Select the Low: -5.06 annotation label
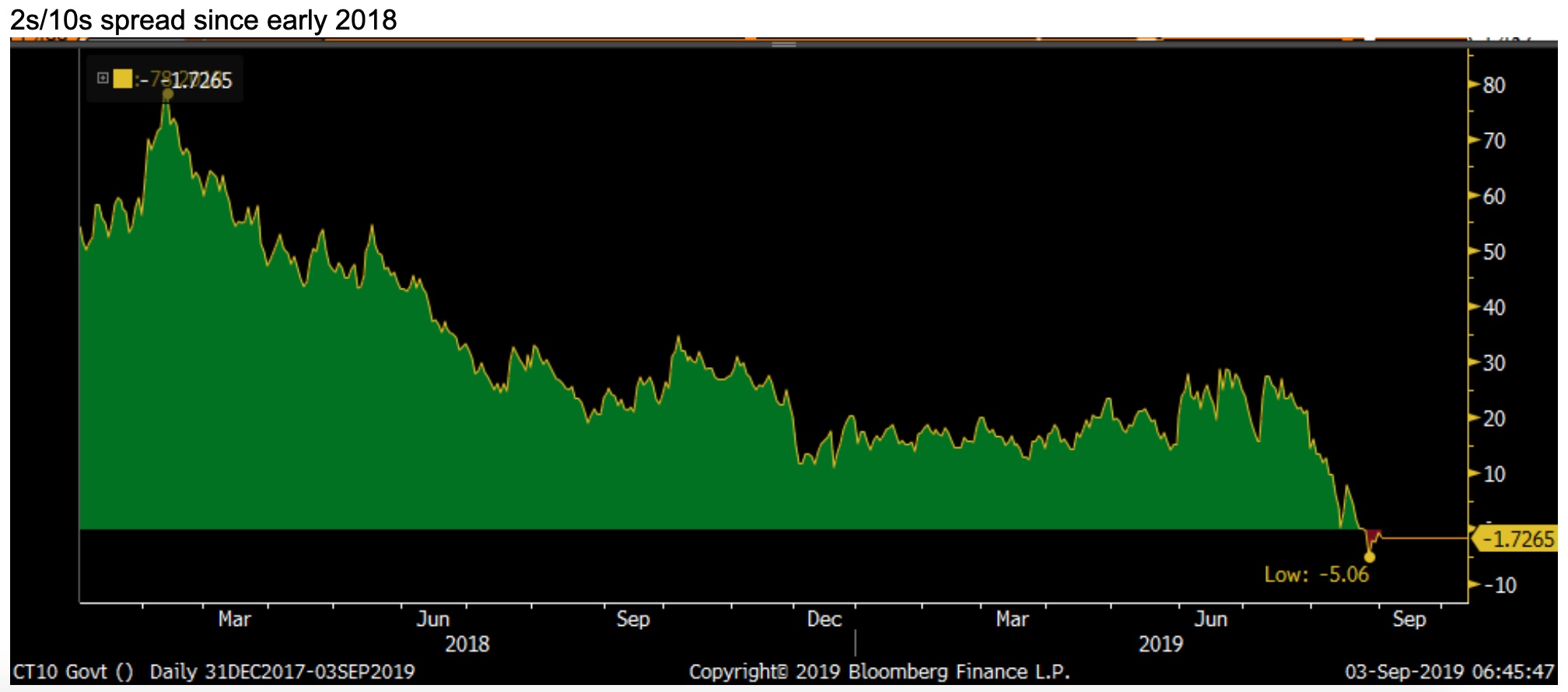Viewport: 1568px width, 692px height. pyautogui.click(x=1316, y=575)
